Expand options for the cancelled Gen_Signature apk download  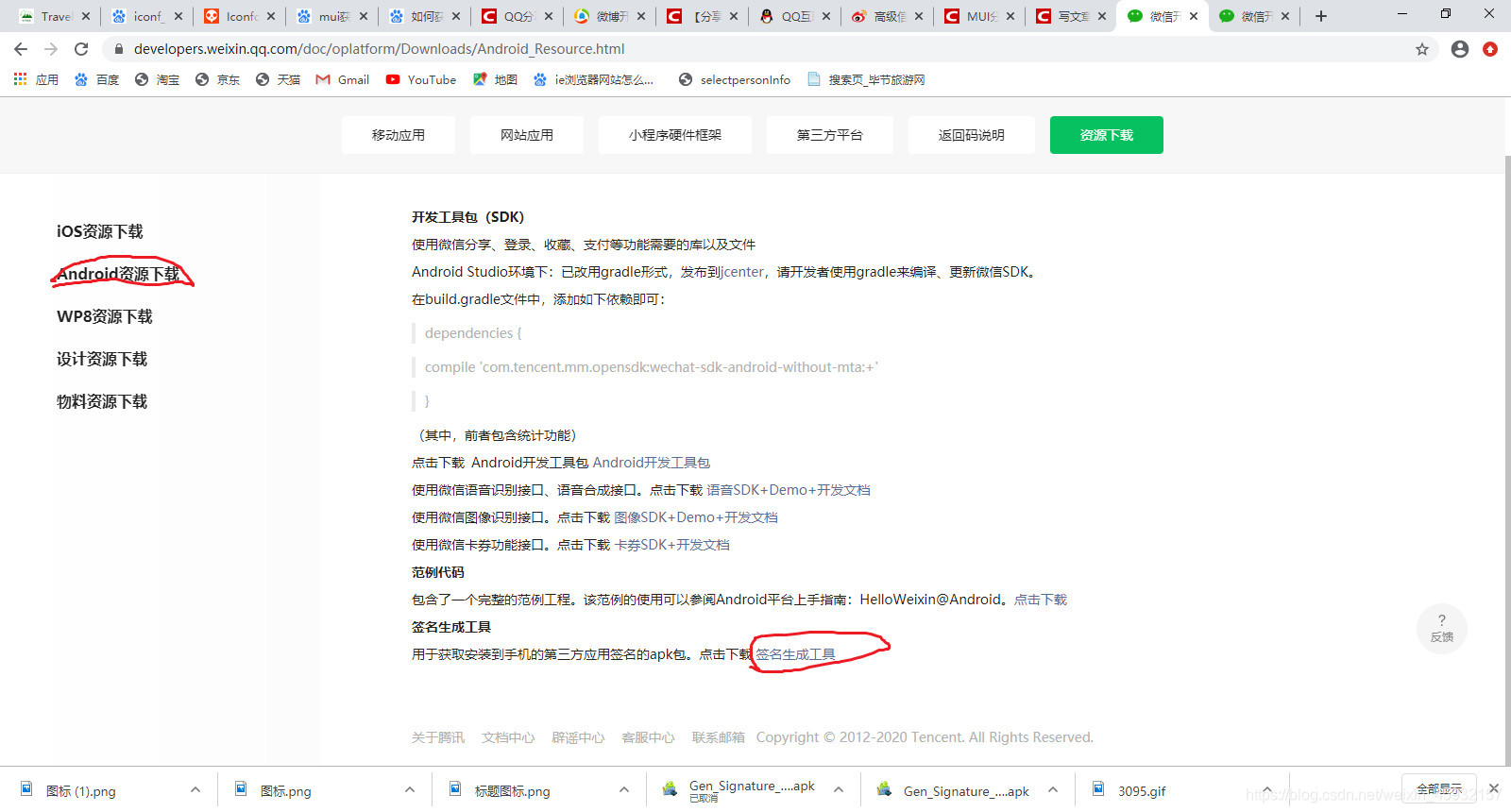[839, 790]
